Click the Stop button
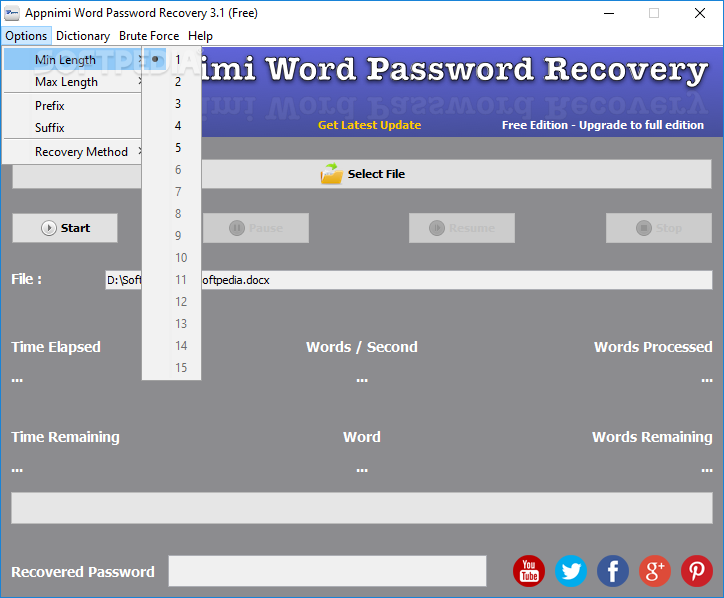 click(x=659, y=228)
